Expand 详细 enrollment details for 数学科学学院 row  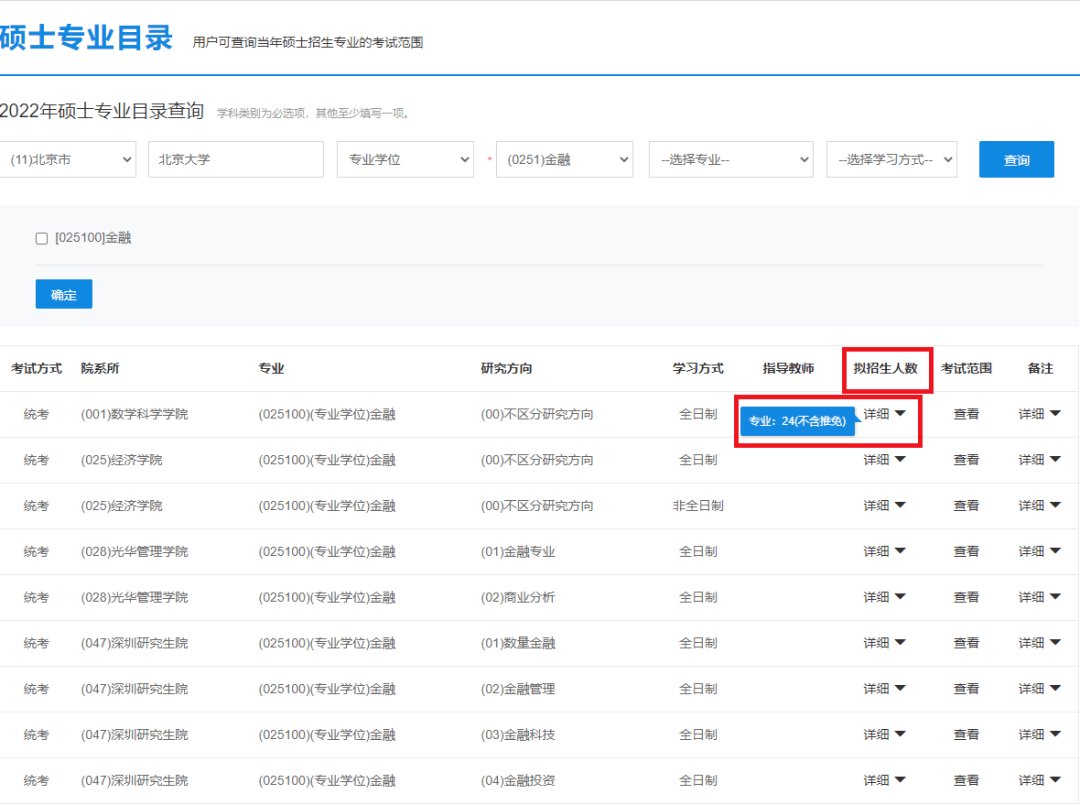[885, 414]
